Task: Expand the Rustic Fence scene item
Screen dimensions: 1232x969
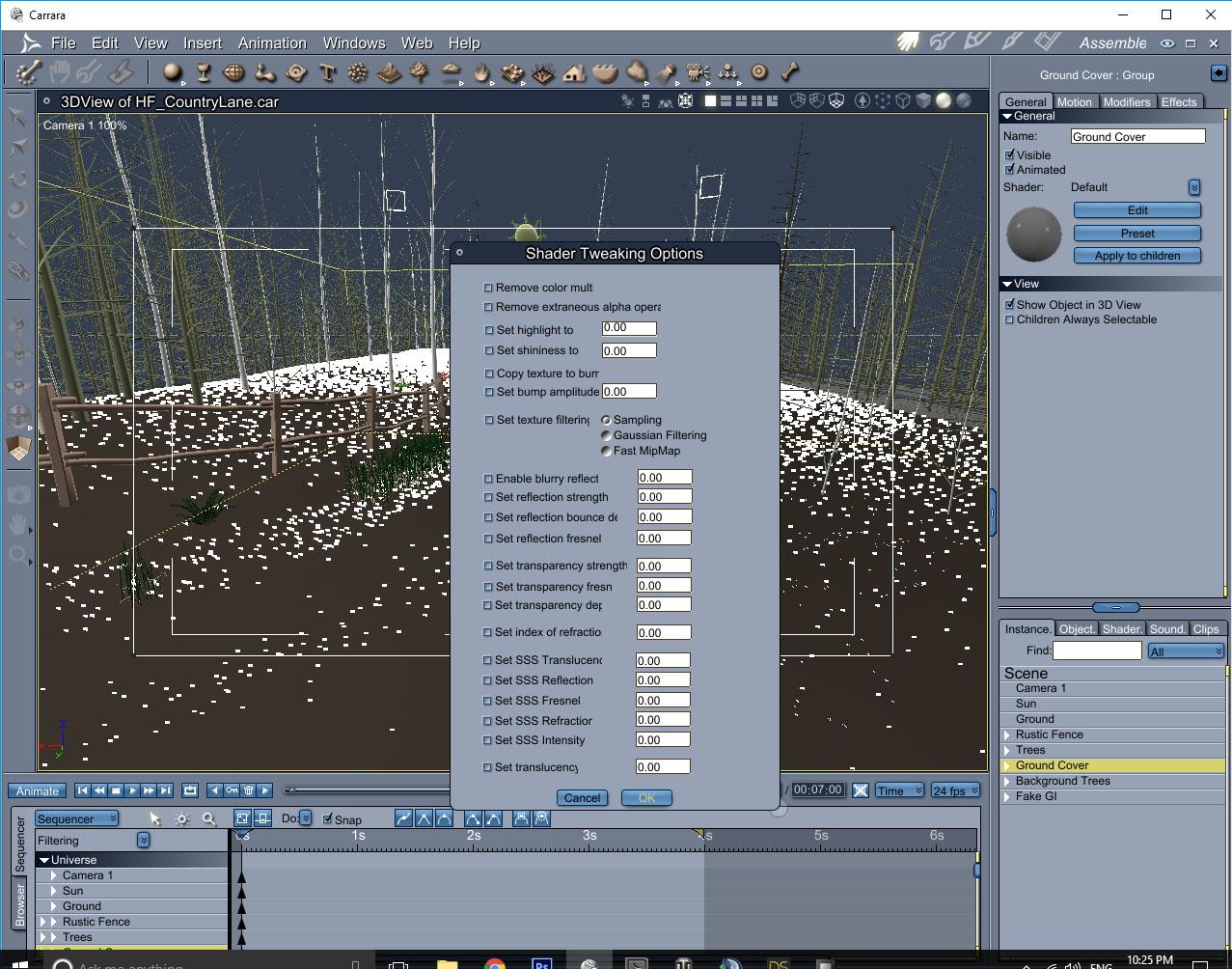Action: [x=1007, y=734]
